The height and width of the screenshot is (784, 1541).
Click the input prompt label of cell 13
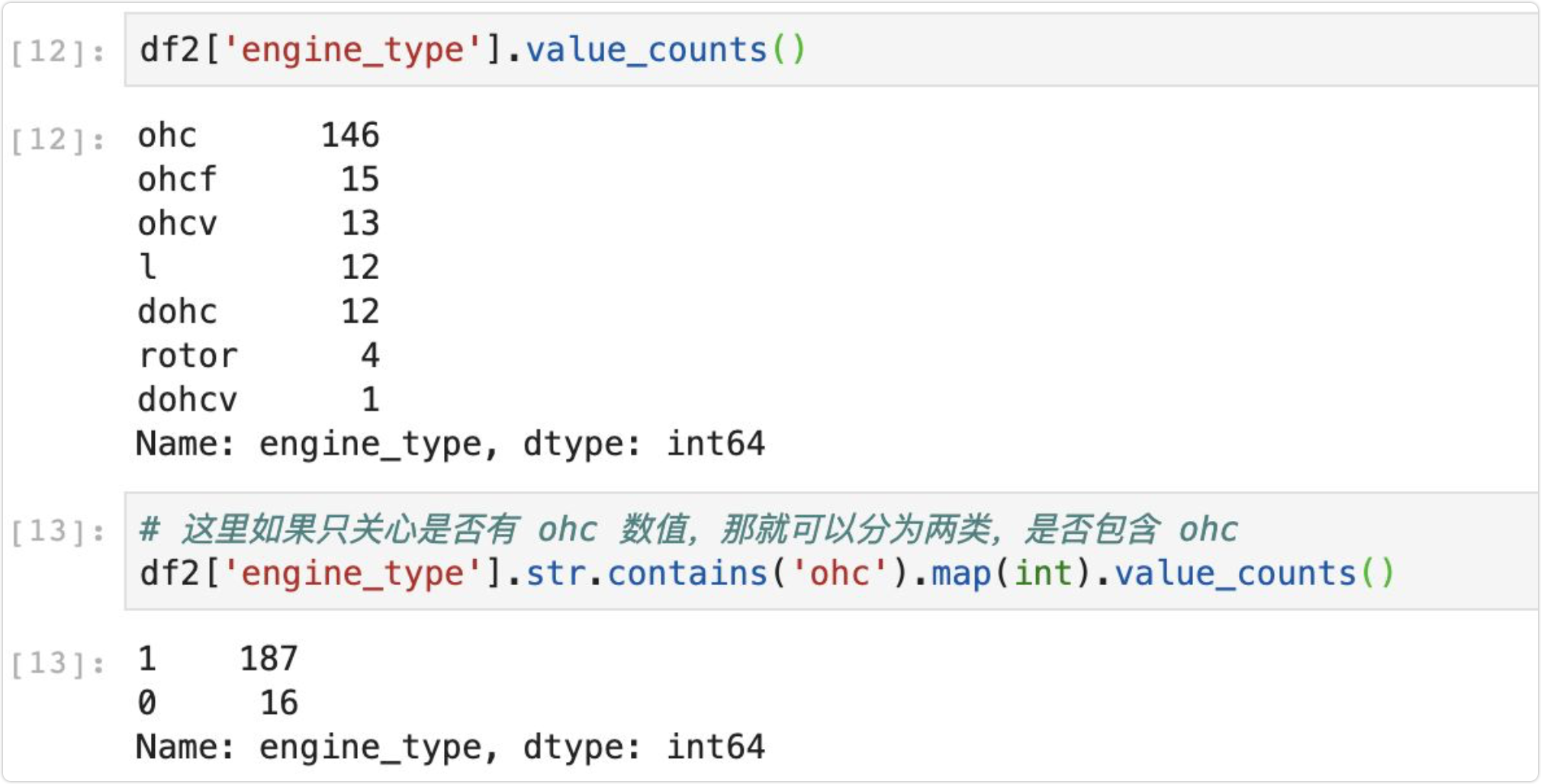pyautogui.click(x=58, y=532)
